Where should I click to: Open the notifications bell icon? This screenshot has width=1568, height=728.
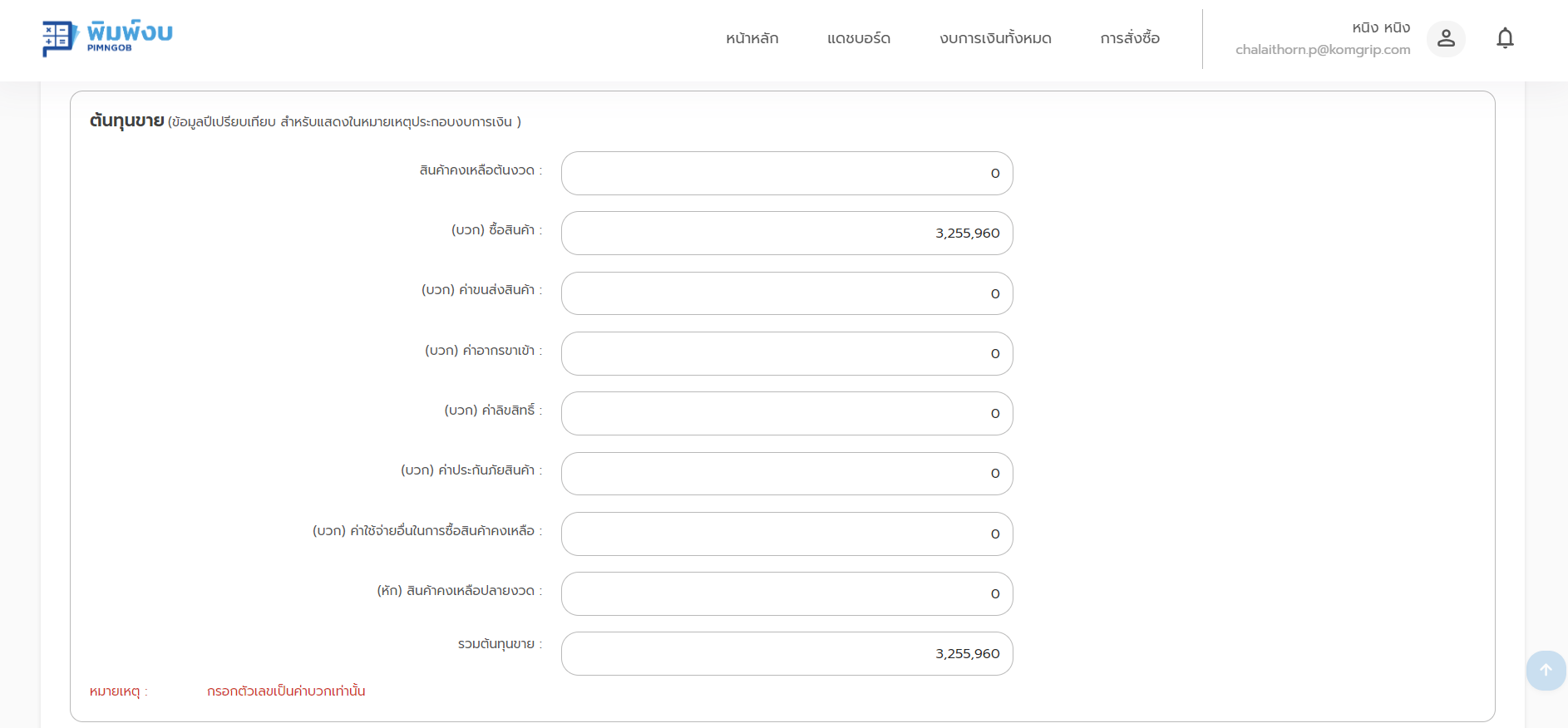(1505, 38)
